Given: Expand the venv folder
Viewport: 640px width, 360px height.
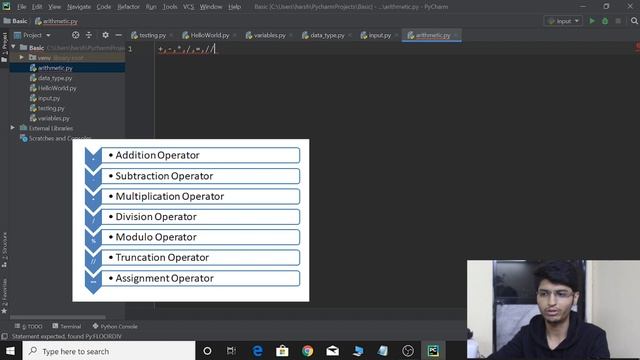Looking at the screenshot, I should tap(22, 58).
